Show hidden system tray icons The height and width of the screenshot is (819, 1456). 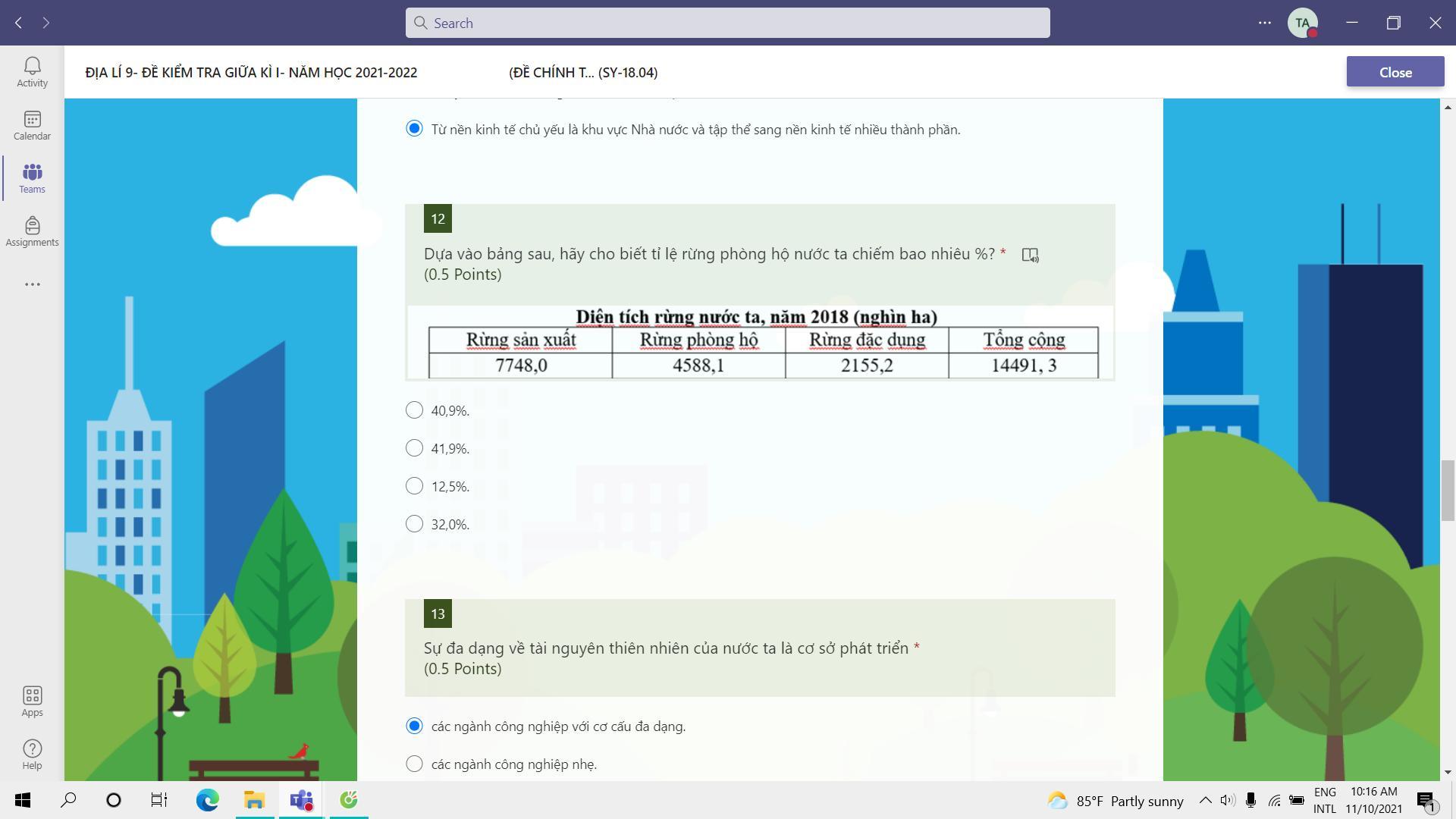coord(1205,801)
